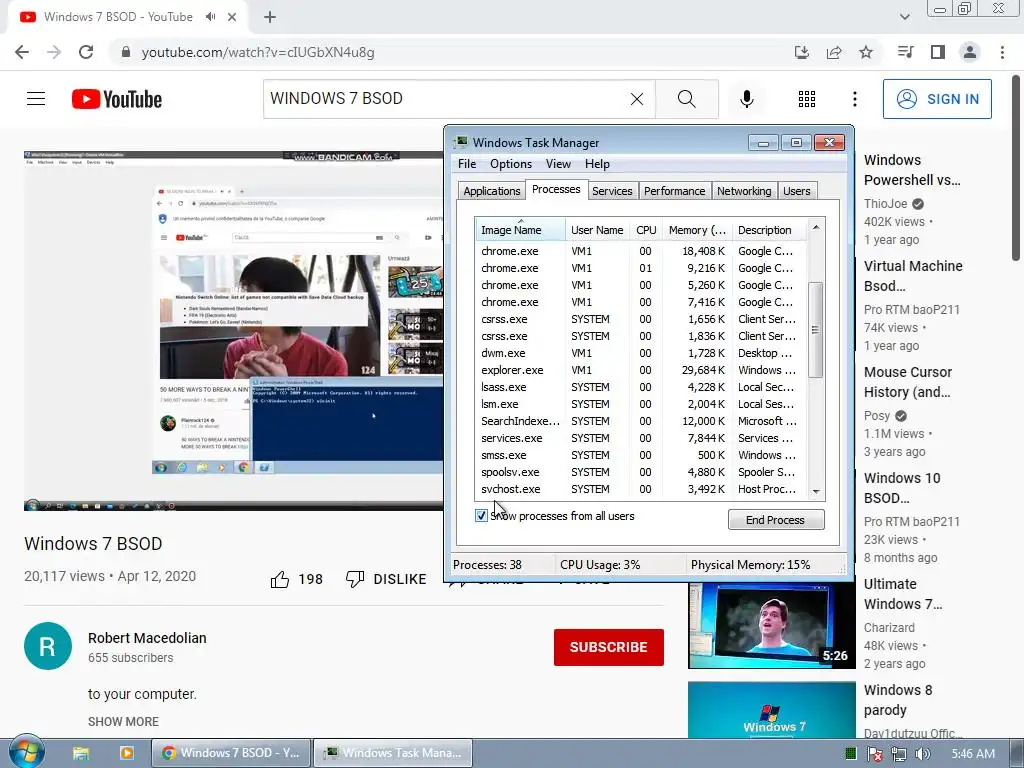Select the spoolsv.exe process row
Viewport: 1024px width, 768px height.
click(641, 472)
